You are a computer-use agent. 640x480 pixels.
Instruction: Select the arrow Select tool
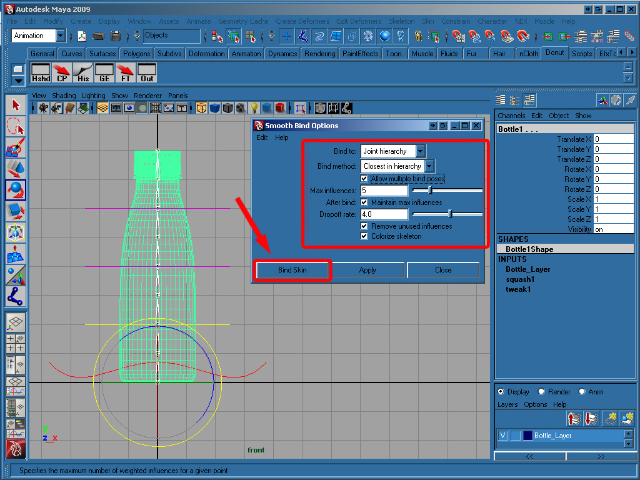15,105
